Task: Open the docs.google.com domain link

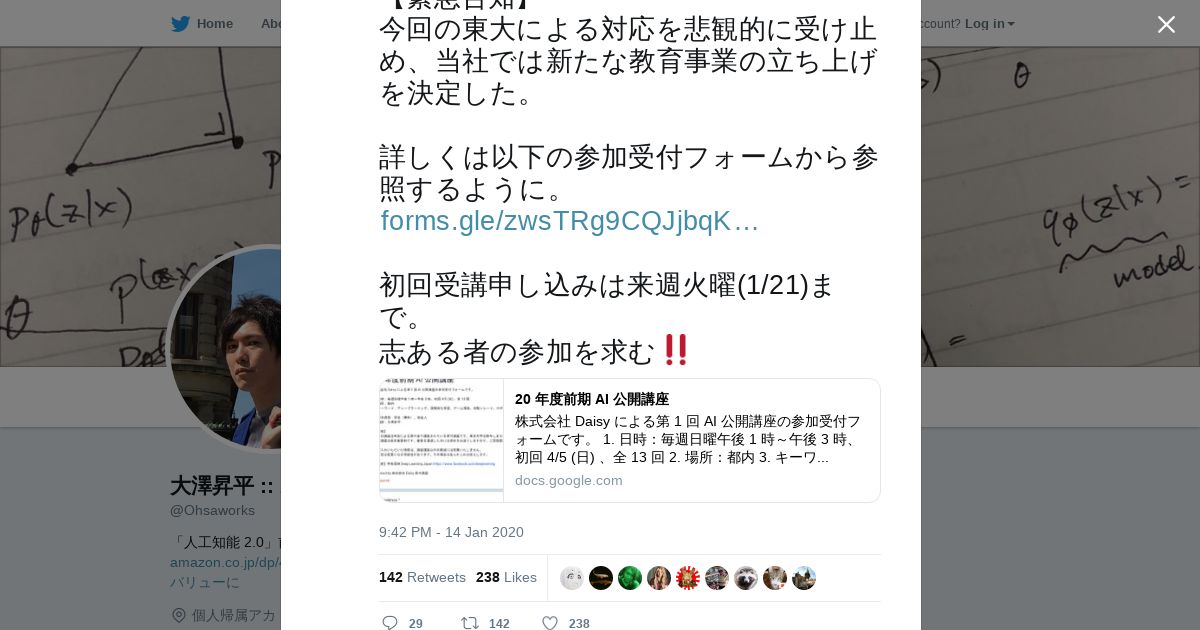Action: (x=569, y=480)
